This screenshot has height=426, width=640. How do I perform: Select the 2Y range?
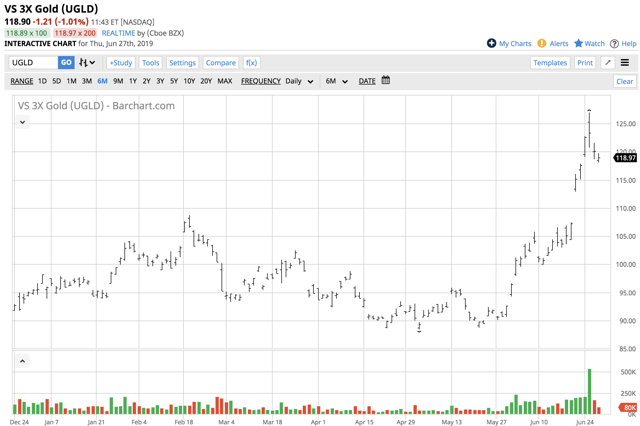(147, 81)
